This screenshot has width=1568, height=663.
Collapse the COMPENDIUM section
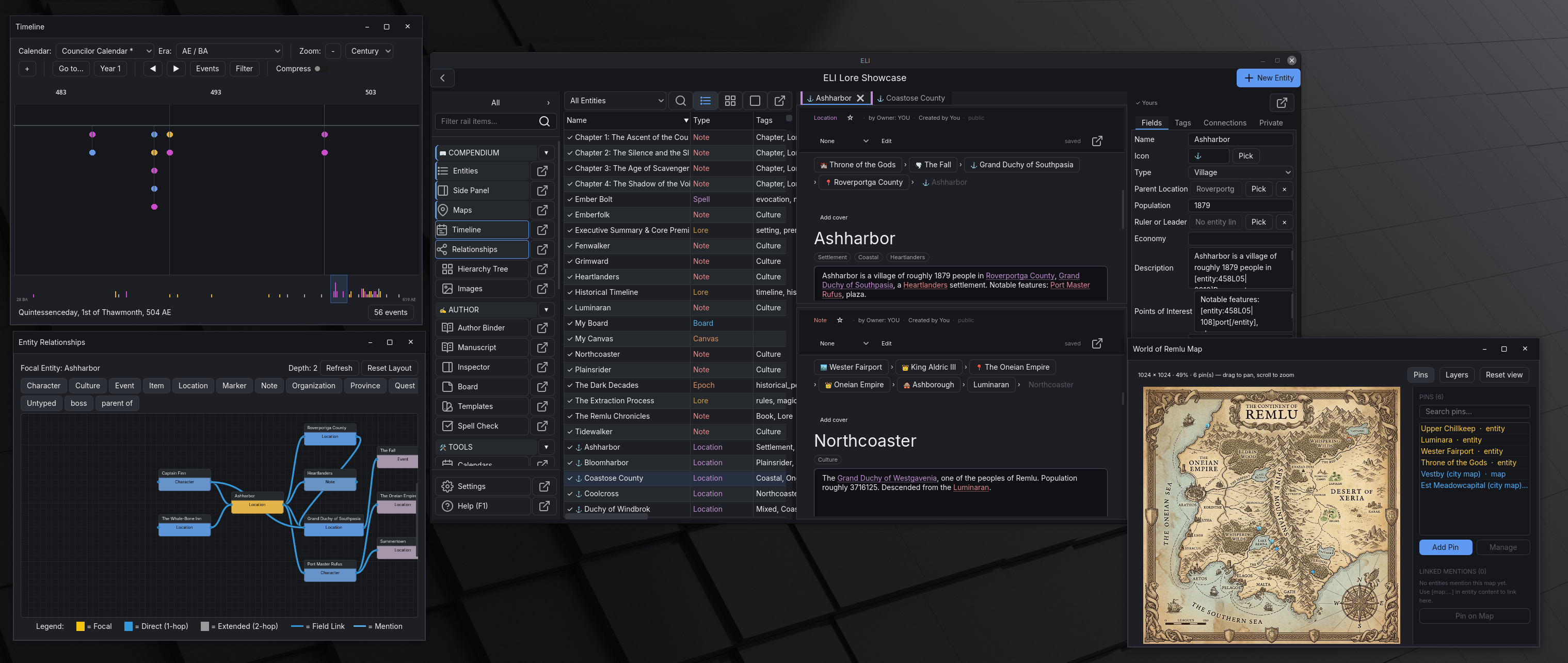point(546,153)
